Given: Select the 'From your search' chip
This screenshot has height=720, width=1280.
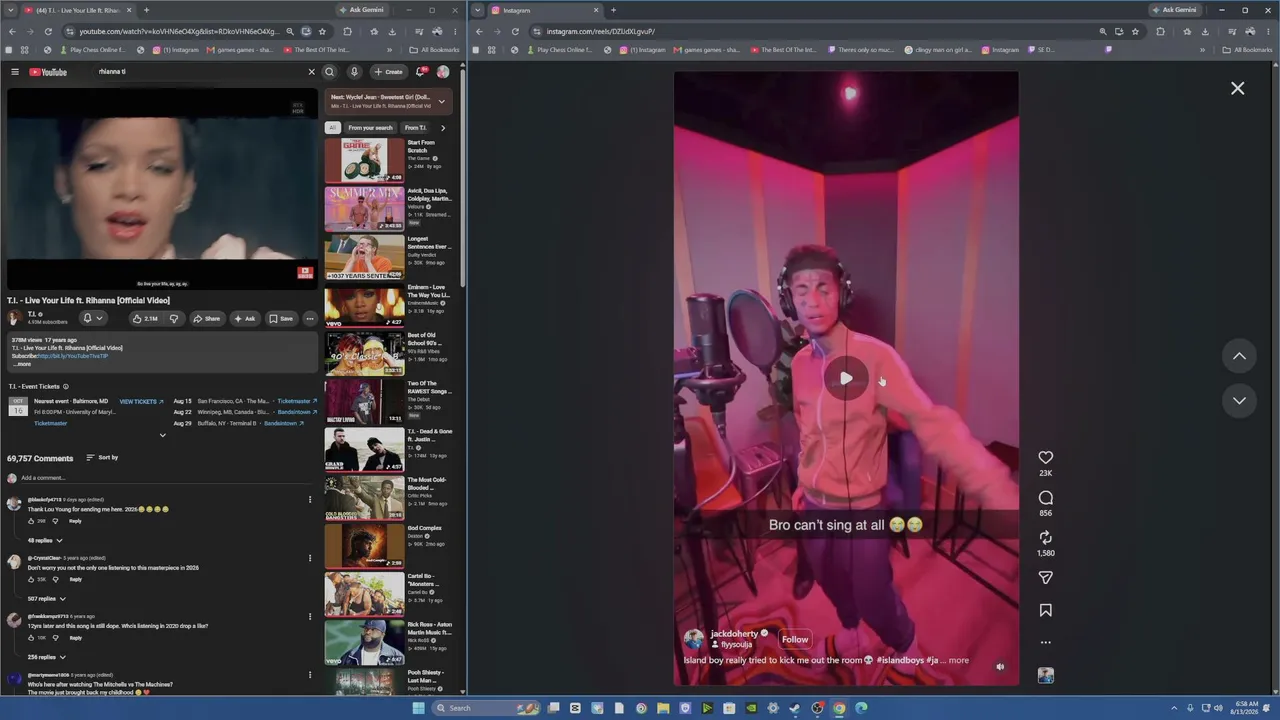Looking at the screenshot, I should click(370, 128).
